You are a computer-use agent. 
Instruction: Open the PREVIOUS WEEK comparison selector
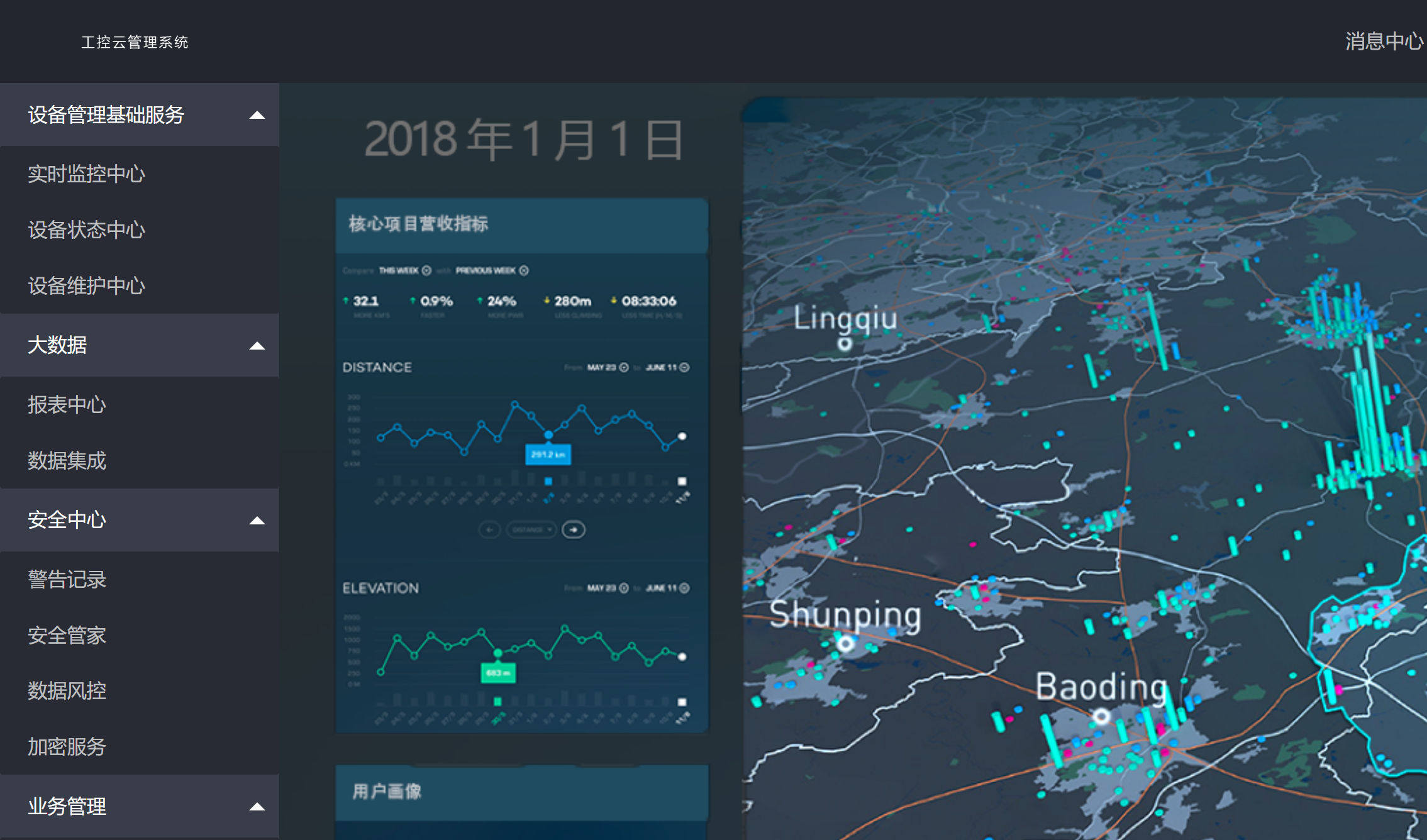coord(524,270)
